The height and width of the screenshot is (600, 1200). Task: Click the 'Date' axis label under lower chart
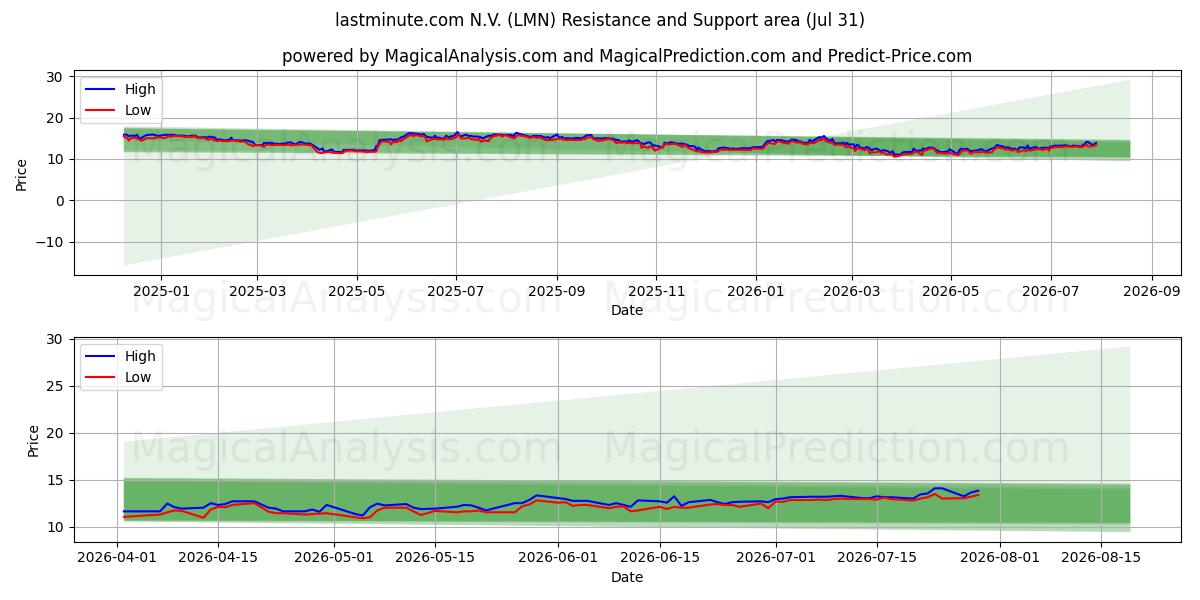point(627,577)
